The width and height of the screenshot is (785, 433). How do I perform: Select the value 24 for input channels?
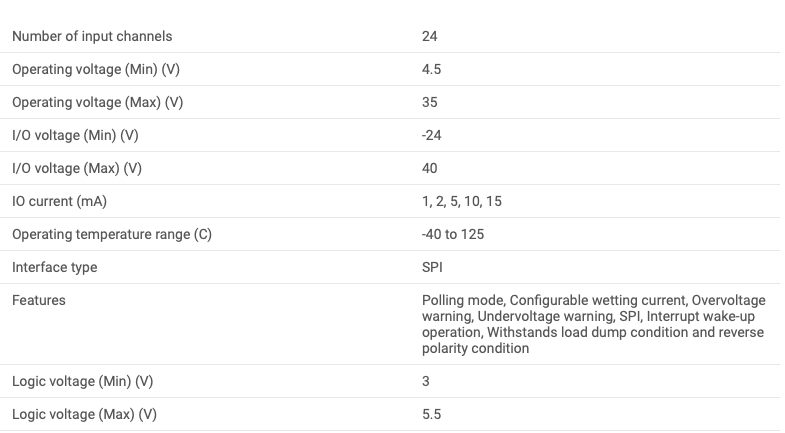430,37
